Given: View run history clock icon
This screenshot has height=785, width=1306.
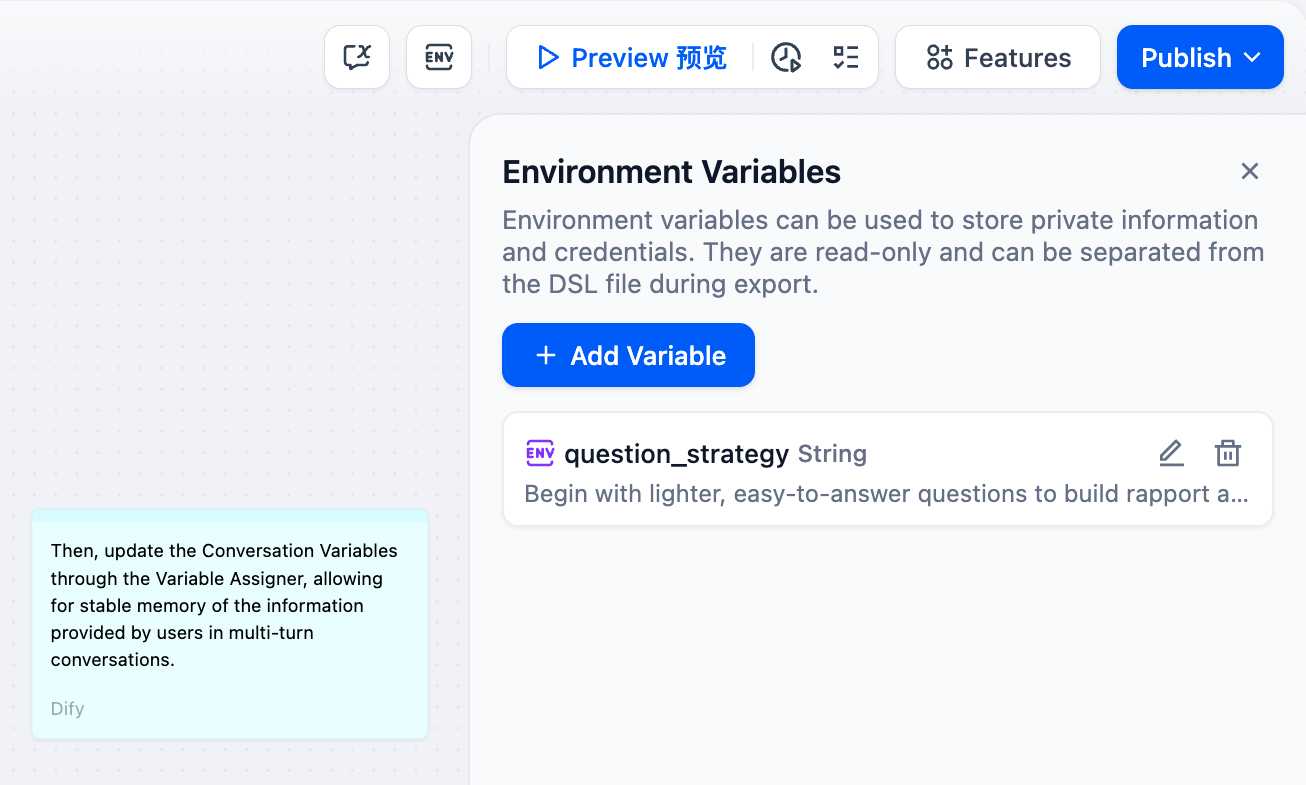Looking at the screenshot, I should tap(786, 58).
